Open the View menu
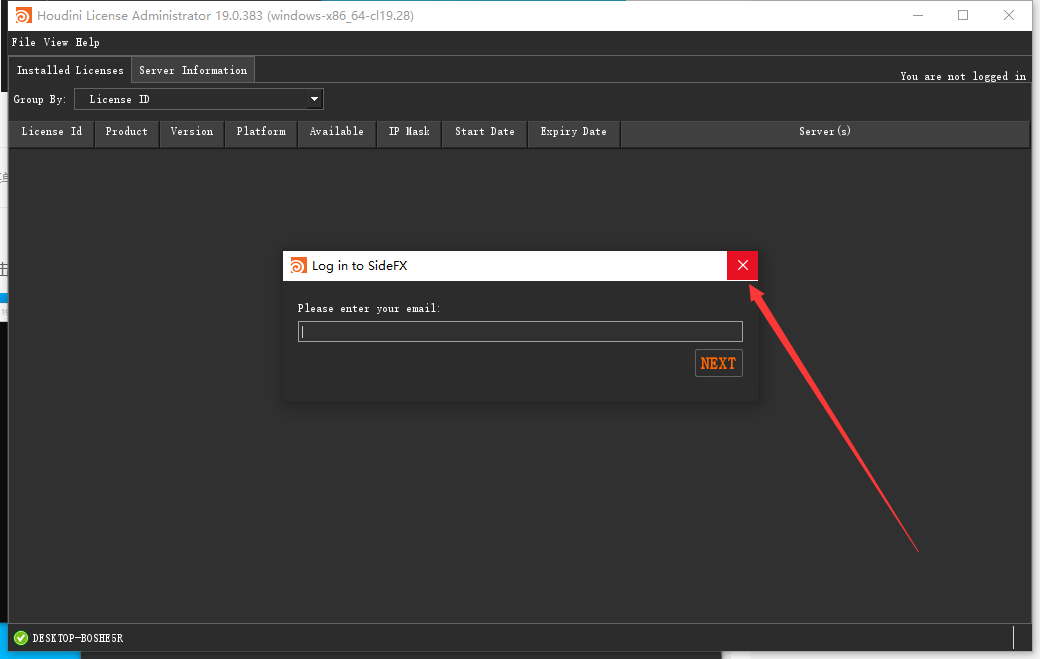The height and width of the screenshot is (659, 1040). pos(56,42)
